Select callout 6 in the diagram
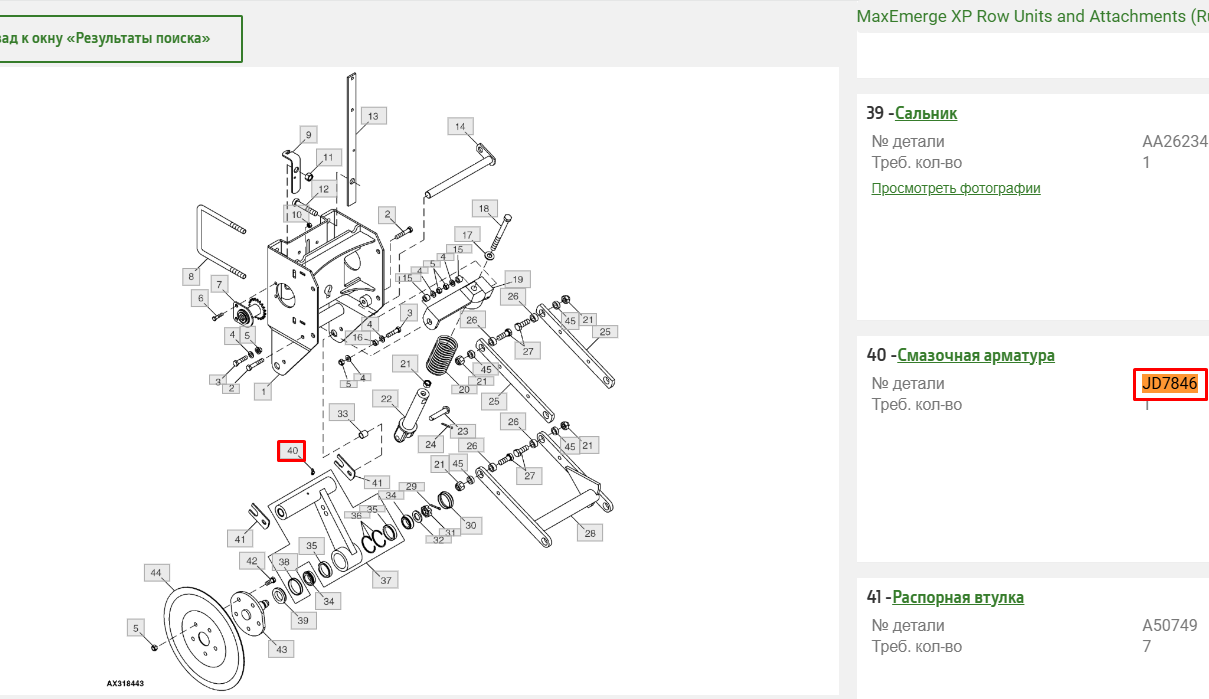Screen dimensions: 1209x699 coord(200,298)
